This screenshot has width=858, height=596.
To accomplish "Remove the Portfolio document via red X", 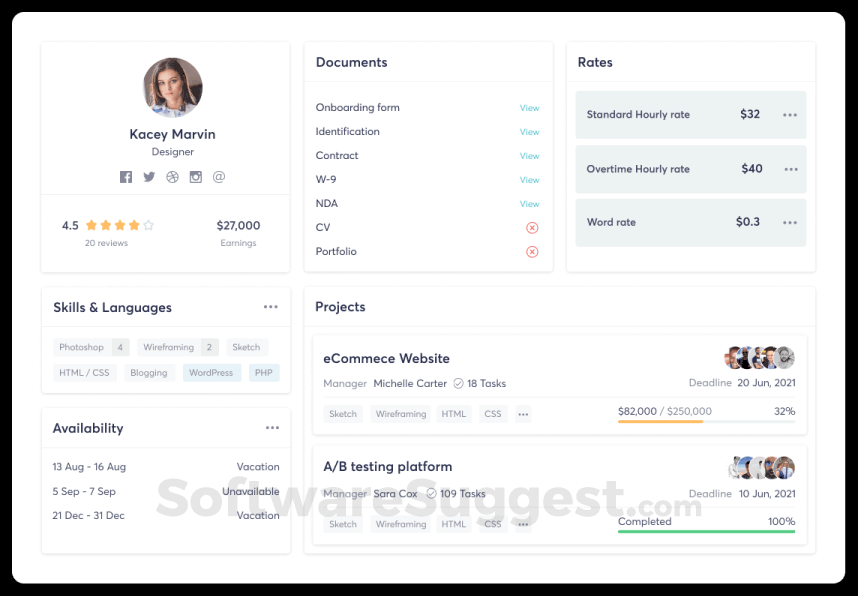I will [x=531, y=251].
